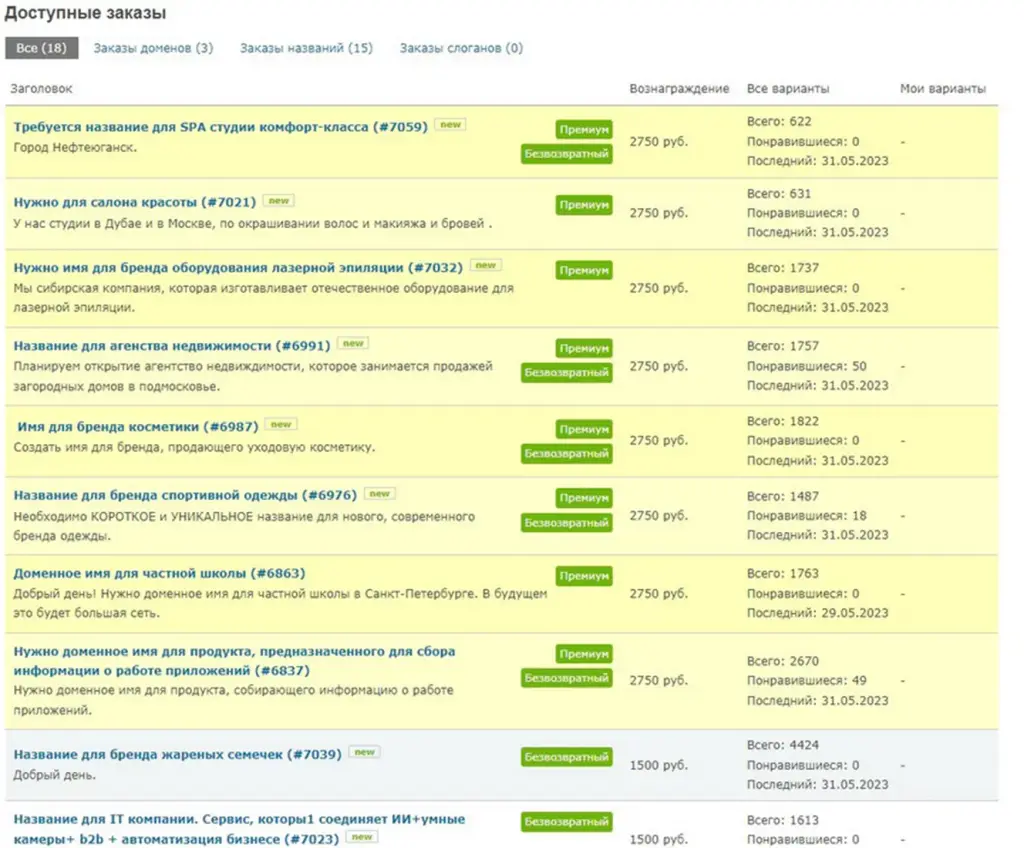1024x848 pixels.
Task: Switch to the Все (18) tab
Action: [x=41, y=48]
